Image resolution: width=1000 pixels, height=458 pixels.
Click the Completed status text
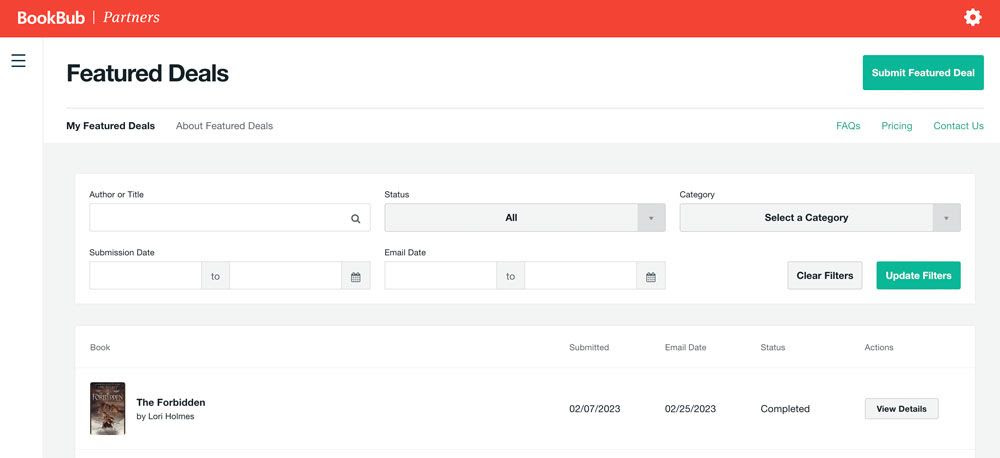point(785,409)
